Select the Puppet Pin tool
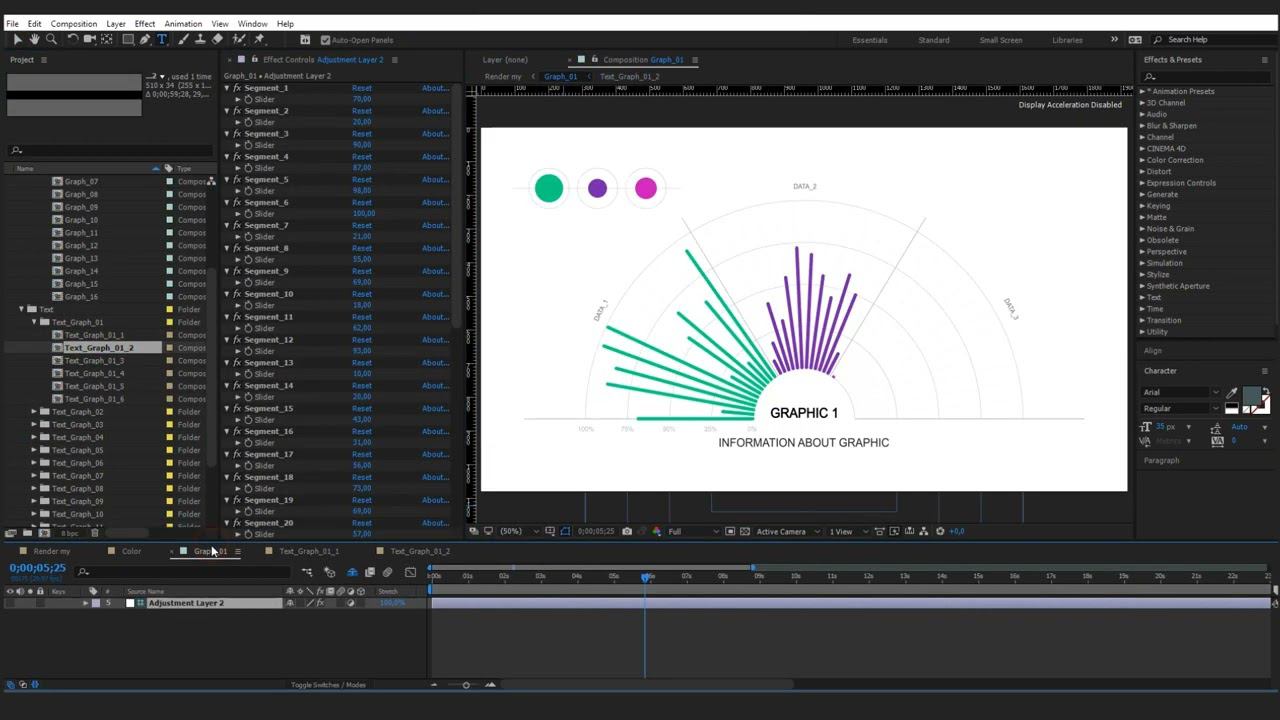 click(259, 40)
